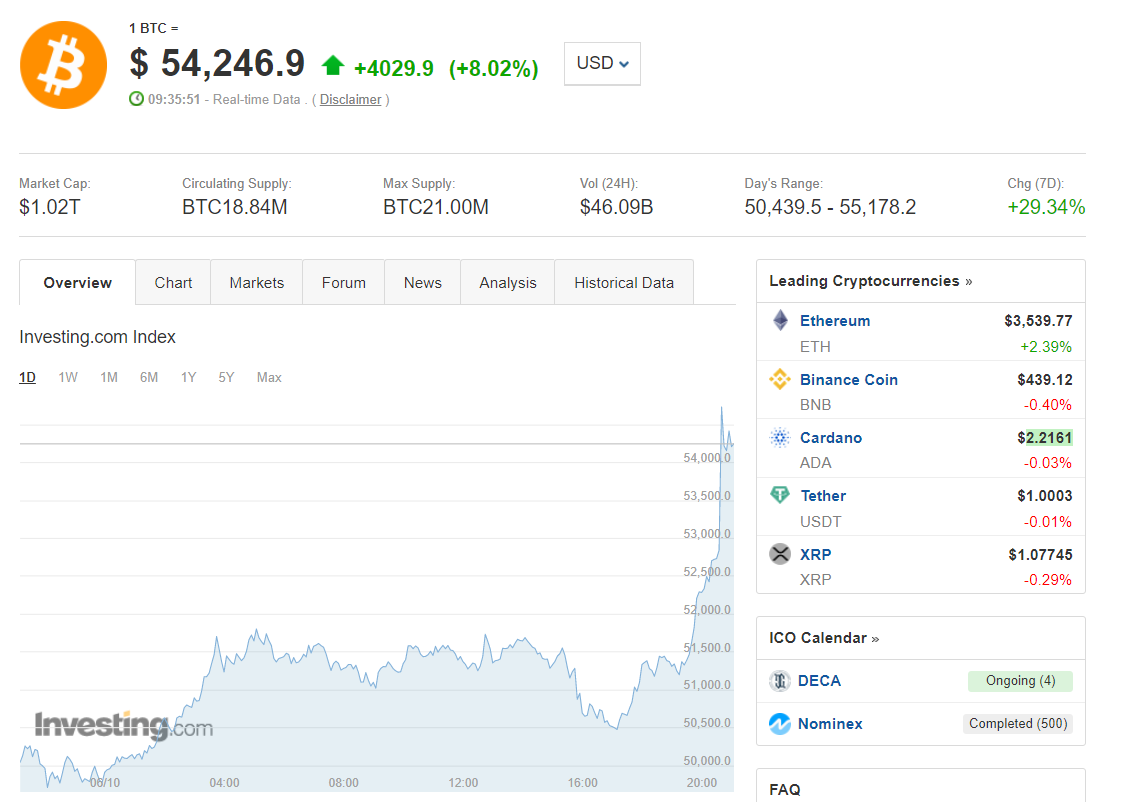
Task: Open the blue XRP link
Action: pos(816,555)
